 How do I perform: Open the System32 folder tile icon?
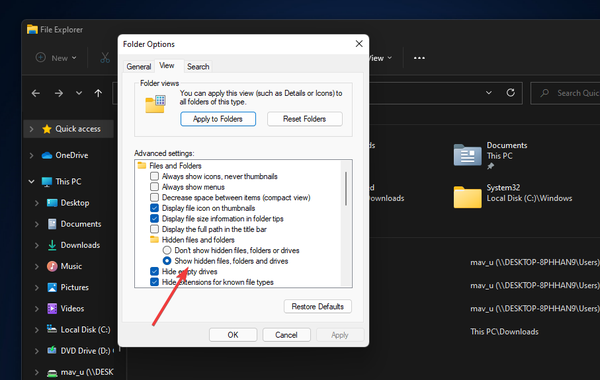467,197
